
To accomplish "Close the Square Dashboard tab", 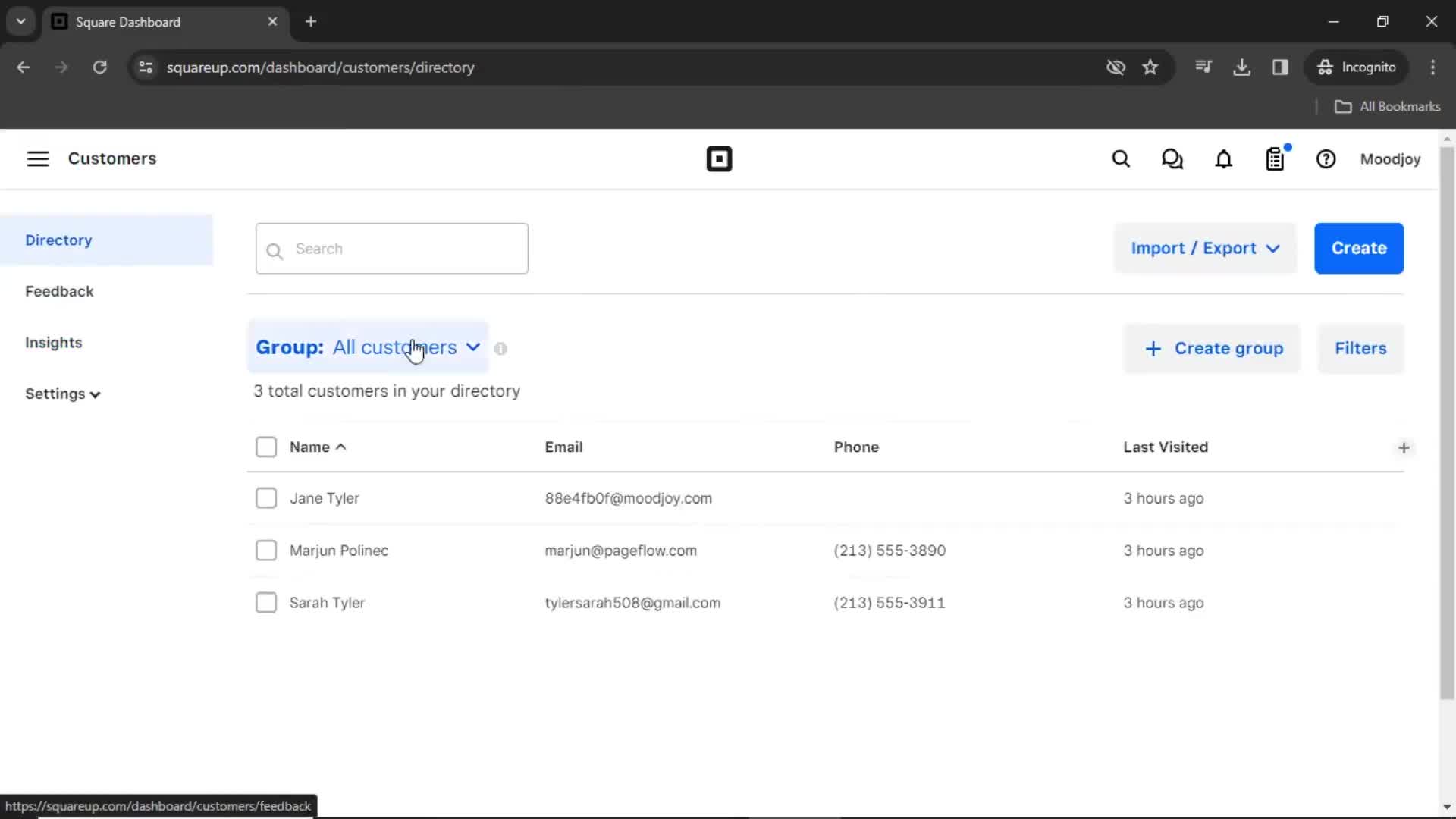I will tap(272, 22).
